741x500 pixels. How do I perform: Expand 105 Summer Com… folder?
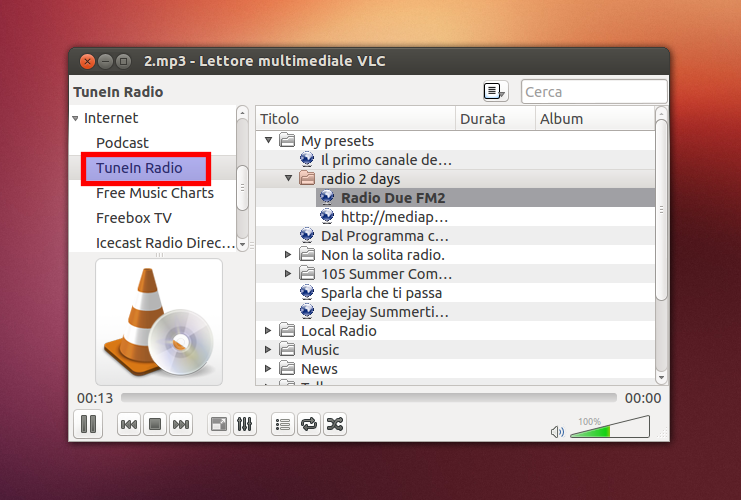pos(288,274)
